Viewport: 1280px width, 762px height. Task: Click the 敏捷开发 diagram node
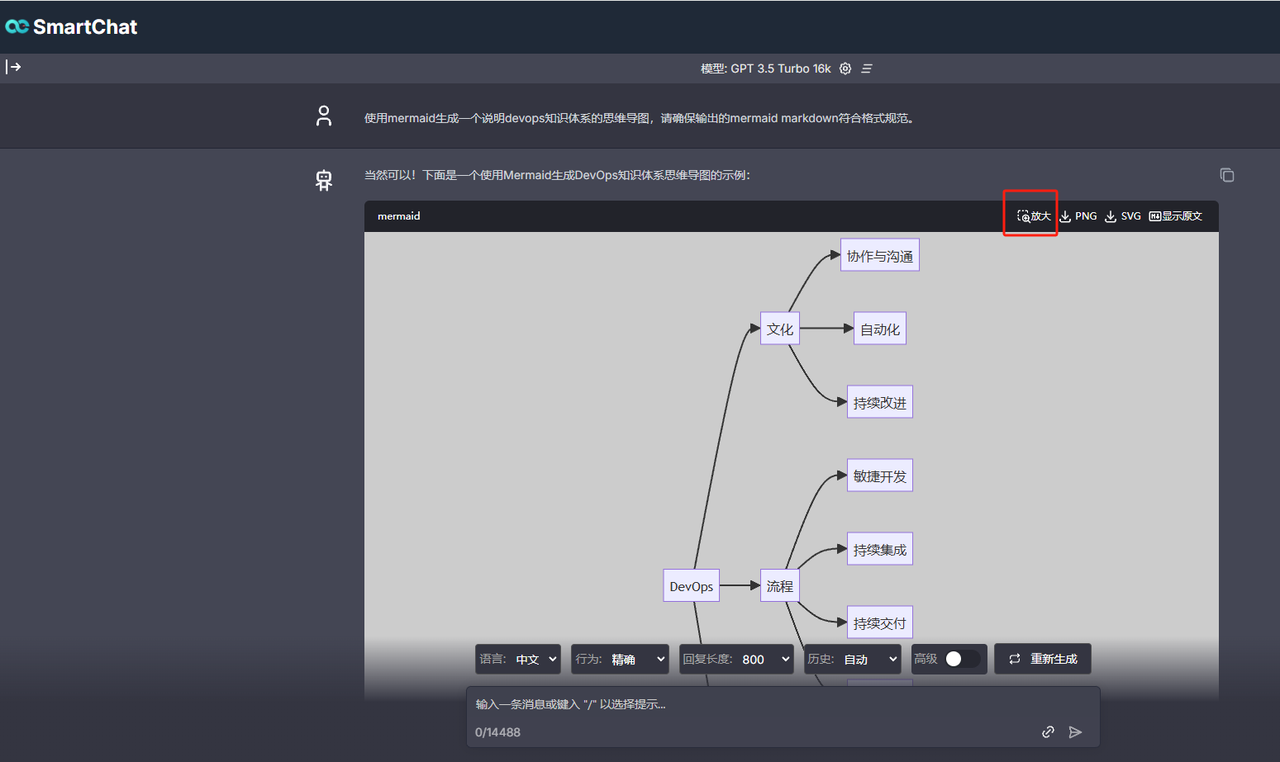[x=880, y=476]
